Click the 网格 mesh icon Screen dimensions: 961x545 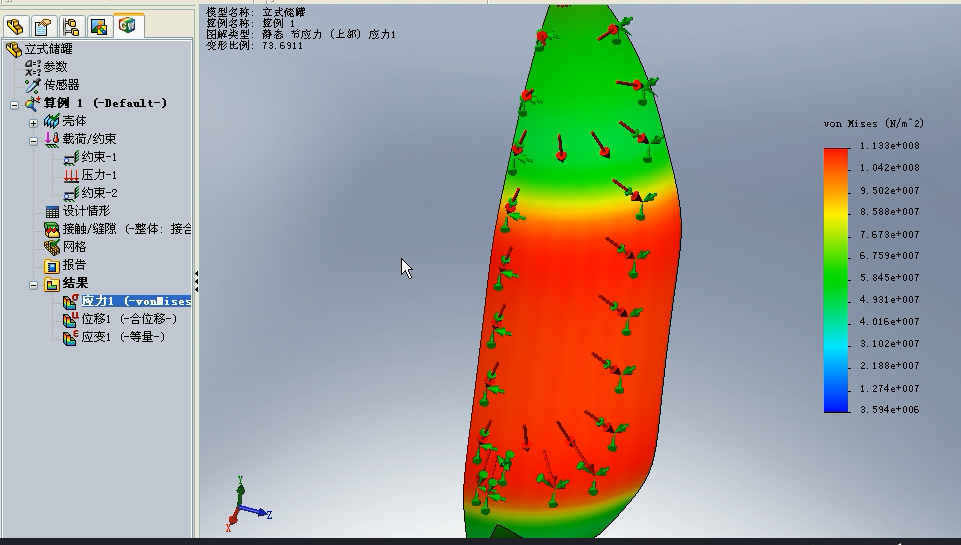coord(51,247)
